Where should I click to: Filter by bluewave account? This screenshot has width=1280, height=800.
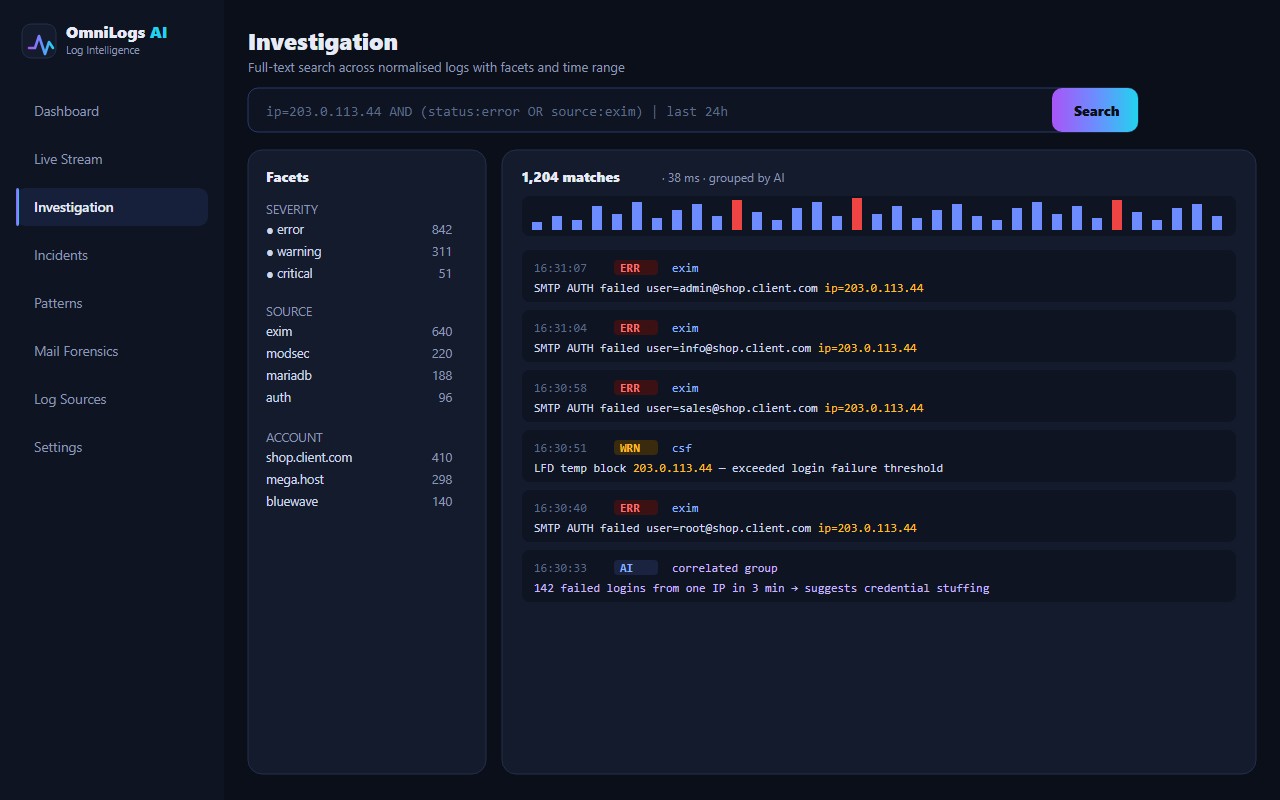[x=359, y=502]
